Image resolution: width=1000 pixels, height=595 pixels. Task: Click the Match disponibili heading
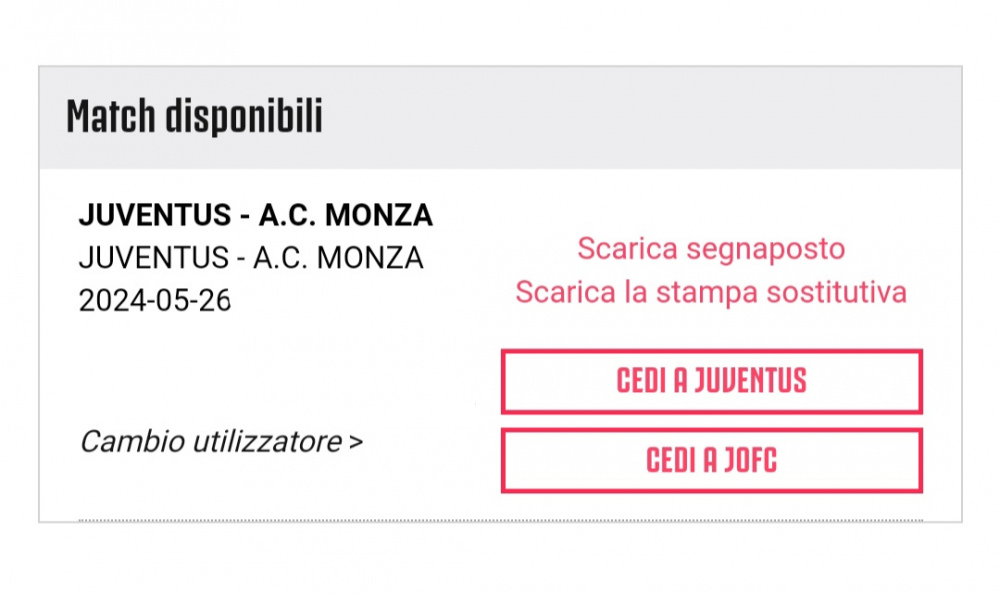click(x=195, y=117)
